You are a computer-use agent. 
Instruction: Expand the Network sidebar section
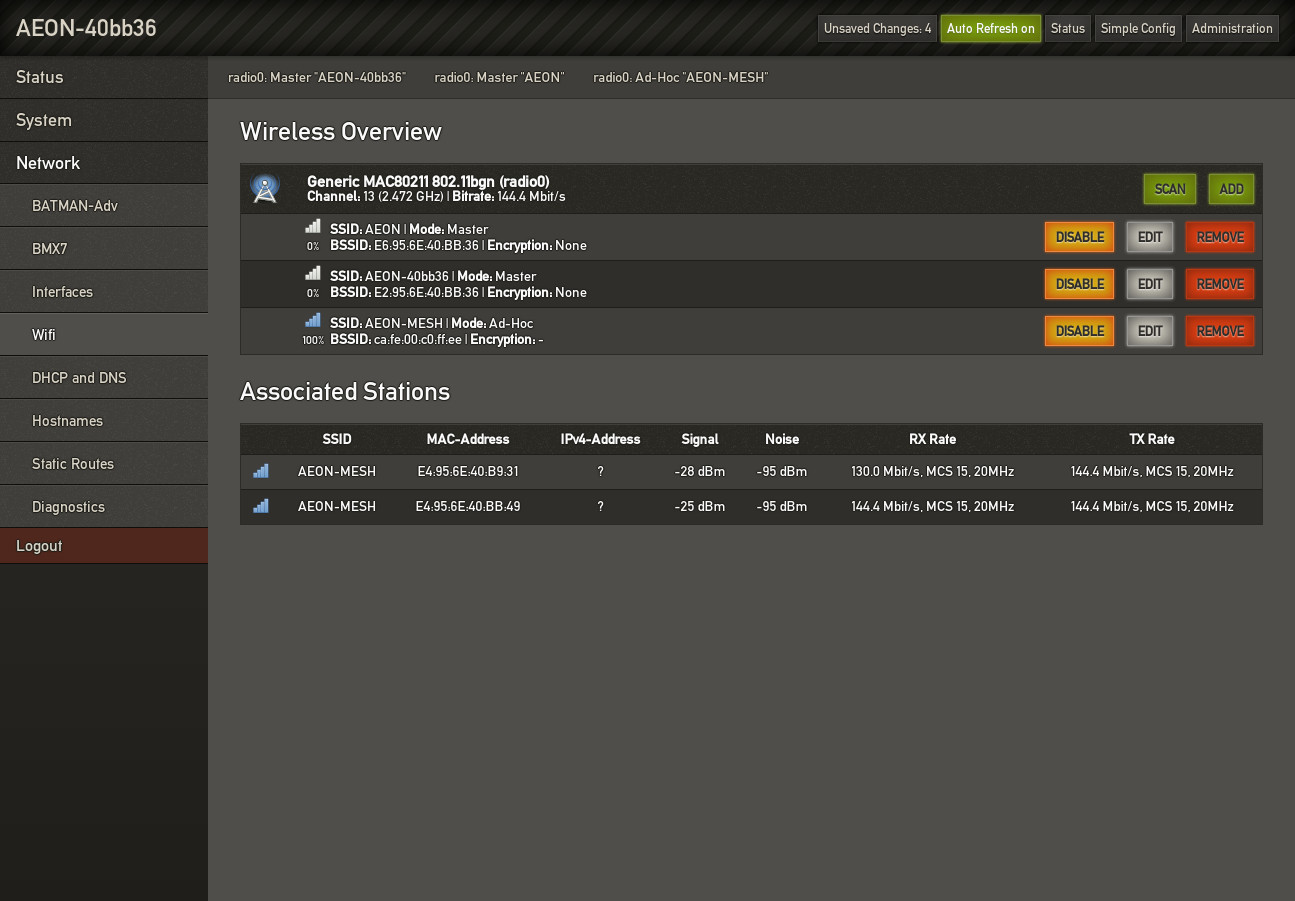point(48,163)
